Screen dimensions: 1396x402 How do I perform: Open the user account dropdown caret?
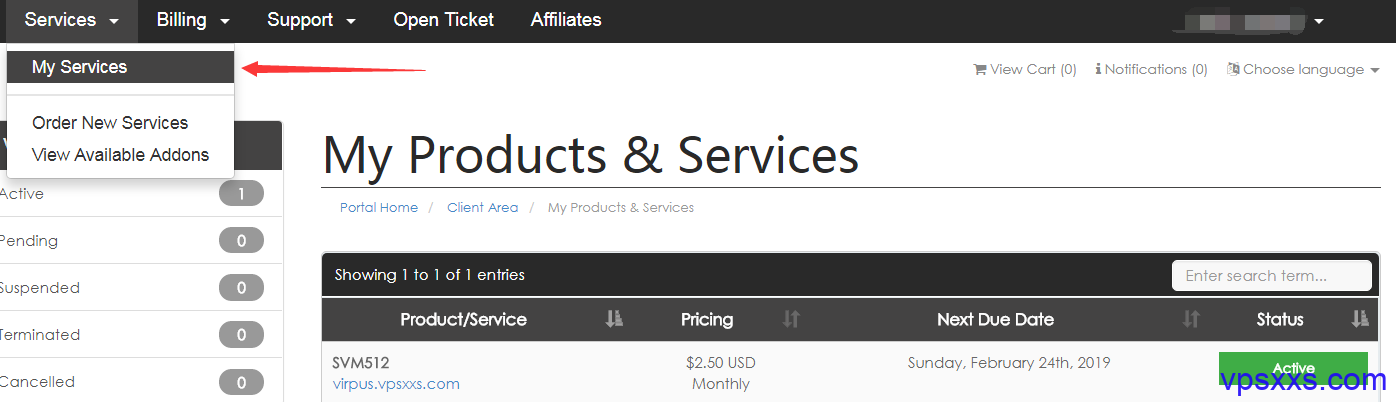1319,21
